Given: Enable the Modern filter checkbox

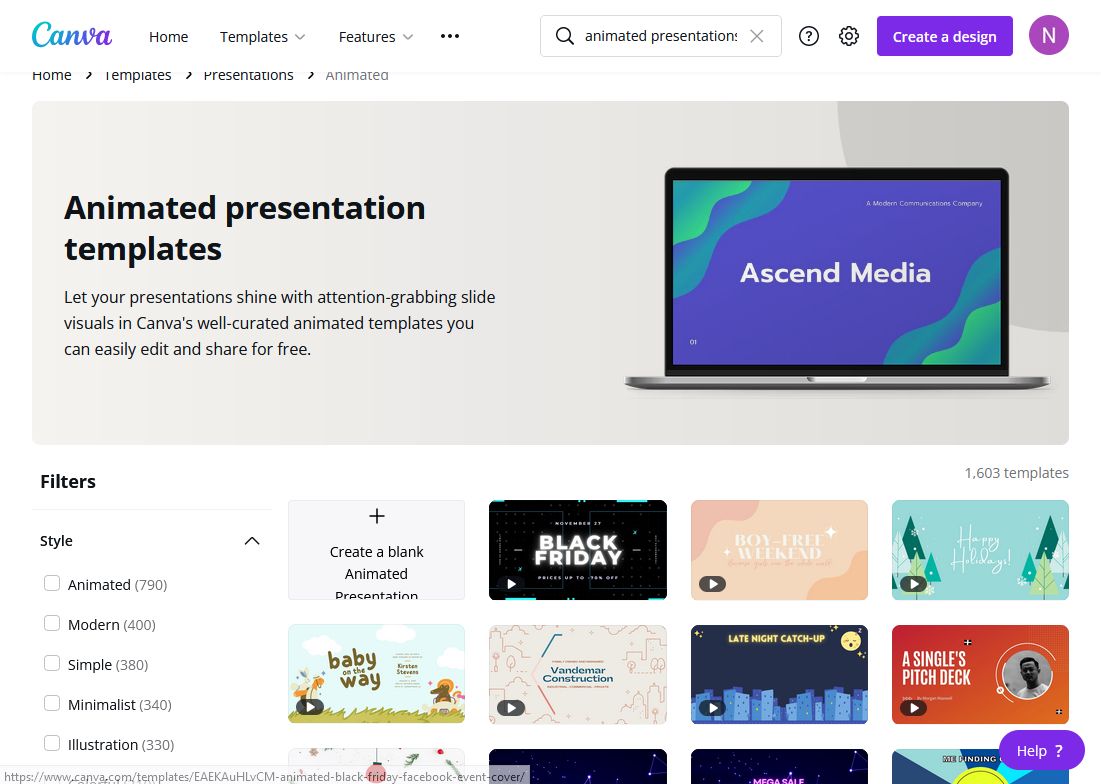Looking at the screenshot, I should (x=52, y=623).
